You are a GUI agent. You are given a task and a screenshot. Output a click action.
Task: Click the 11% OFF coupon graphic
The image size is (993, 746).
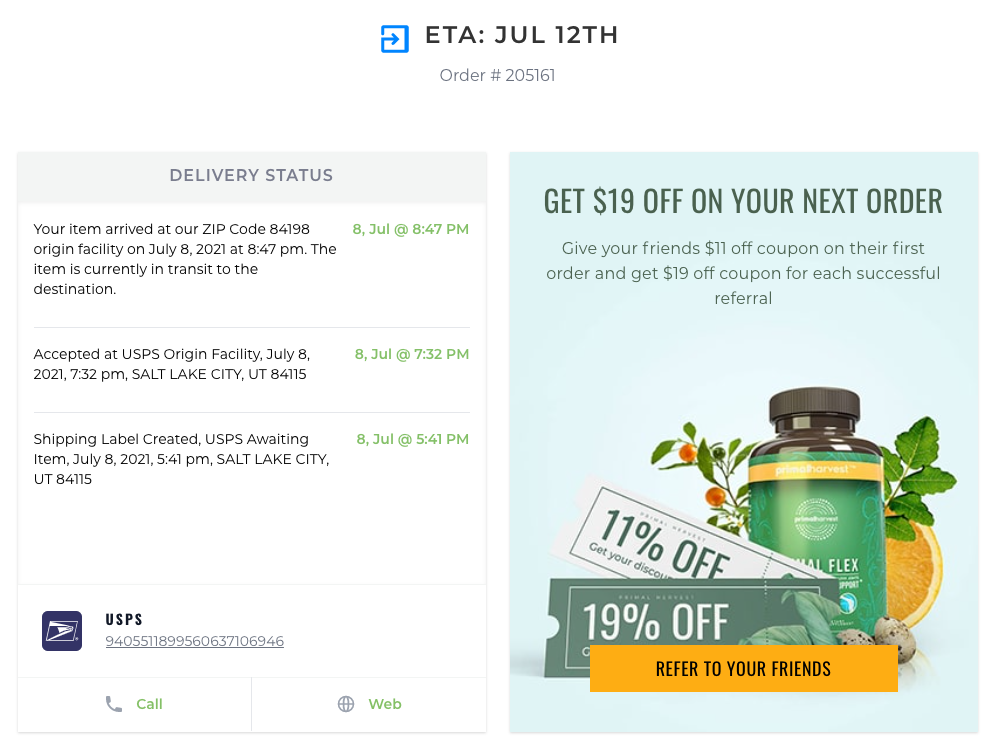(x=664, y=539)
